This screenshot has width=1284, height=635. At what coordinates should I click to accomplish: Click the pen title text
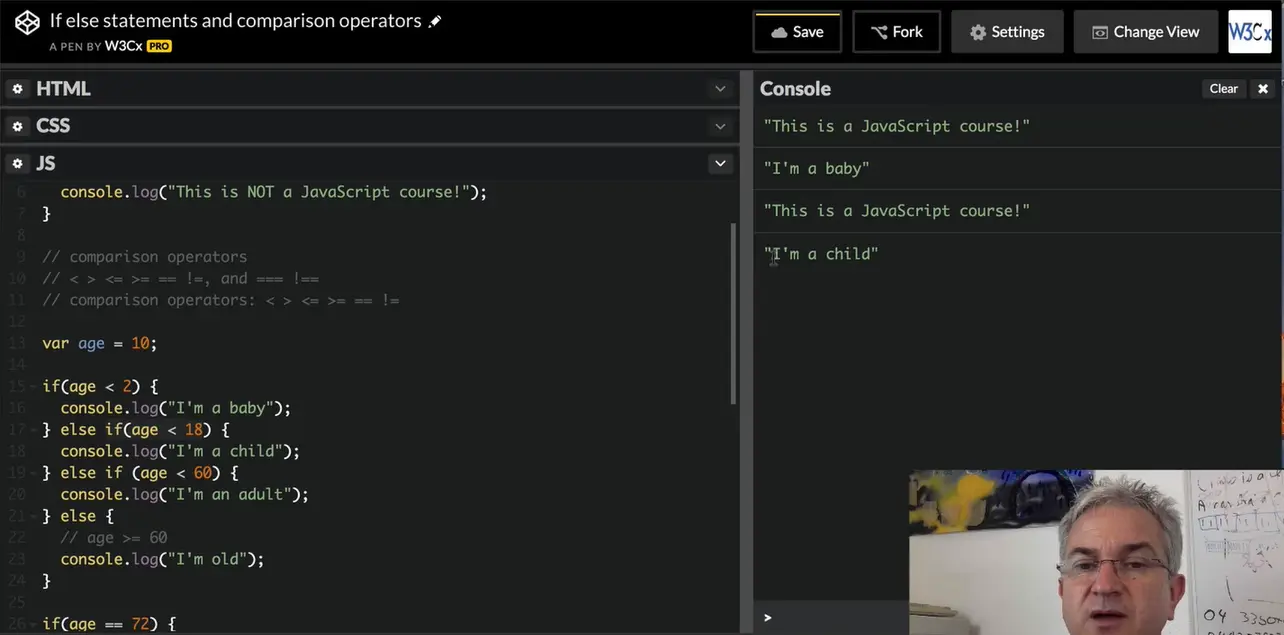click(x=235, y=20)
